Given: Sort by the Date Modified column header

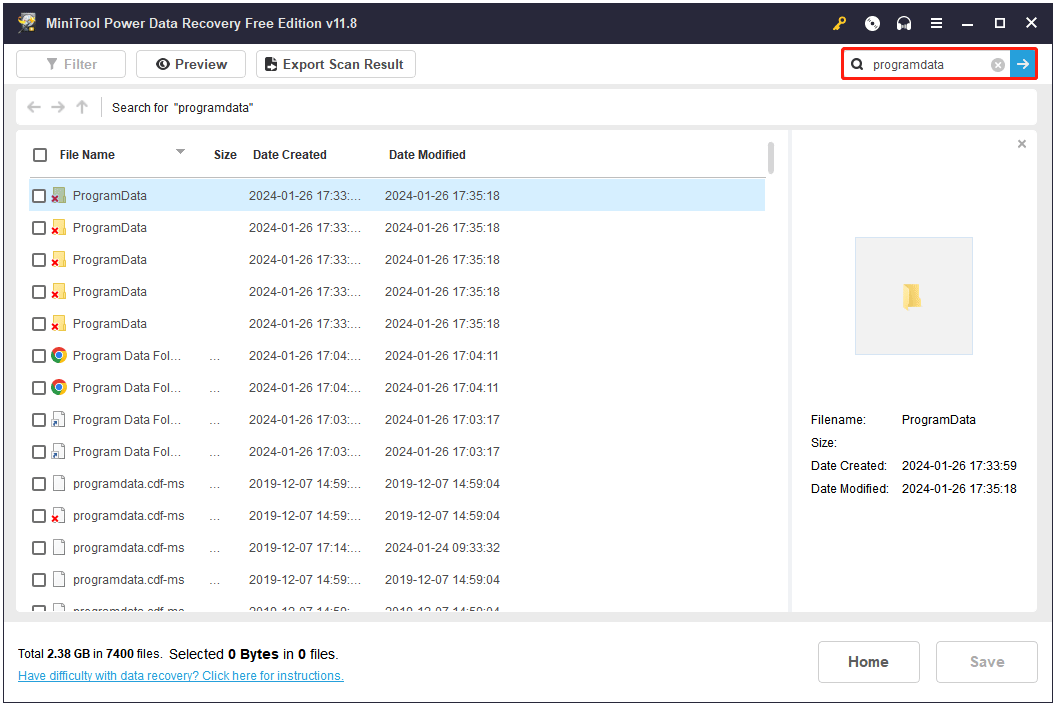Looking at the screenshot, I should tap(427, 155).
